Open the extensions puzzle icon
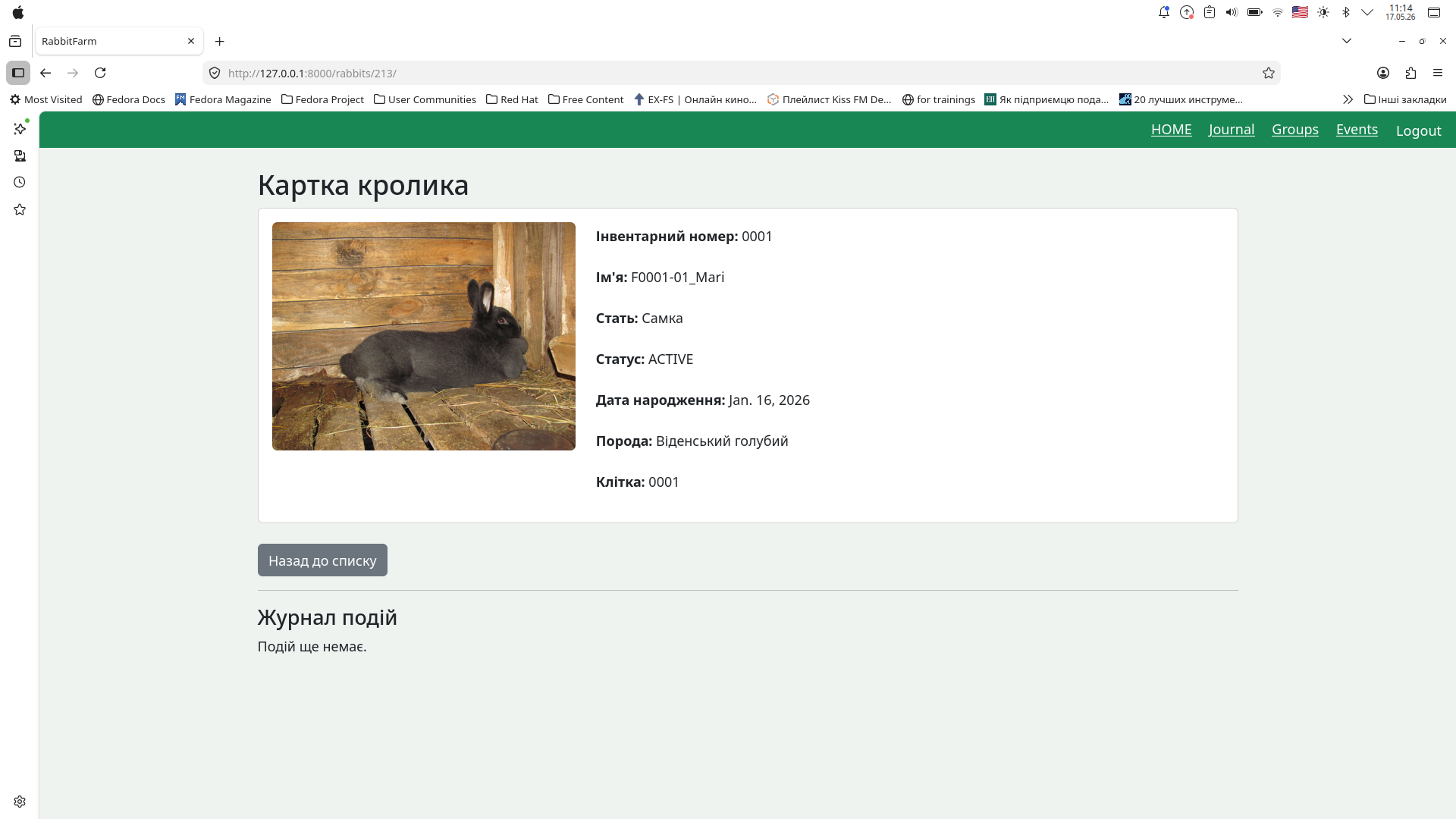This screenshot has width=1456, height=819. [1410, 73]
